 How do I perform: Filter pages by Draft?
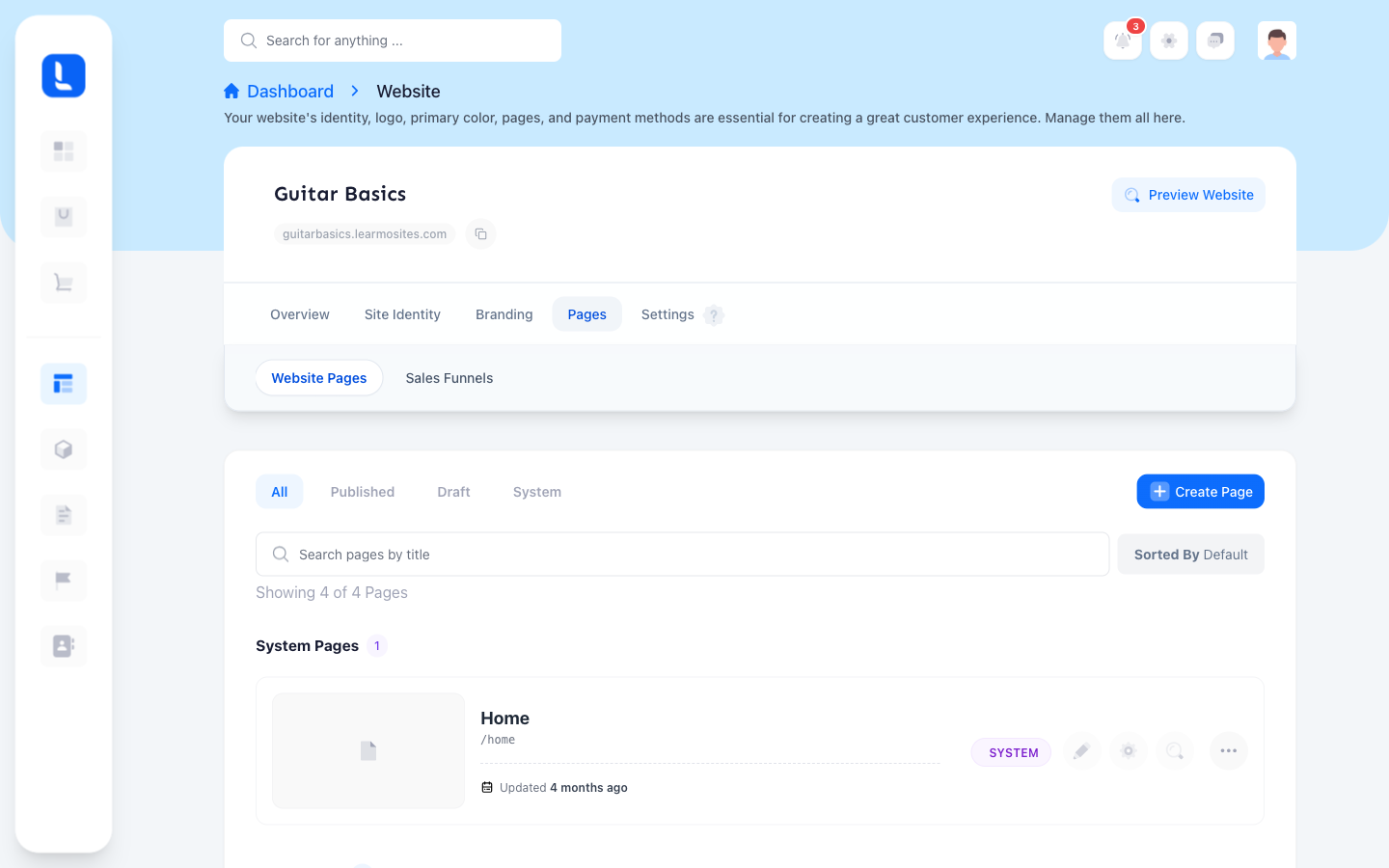[453, 492]
